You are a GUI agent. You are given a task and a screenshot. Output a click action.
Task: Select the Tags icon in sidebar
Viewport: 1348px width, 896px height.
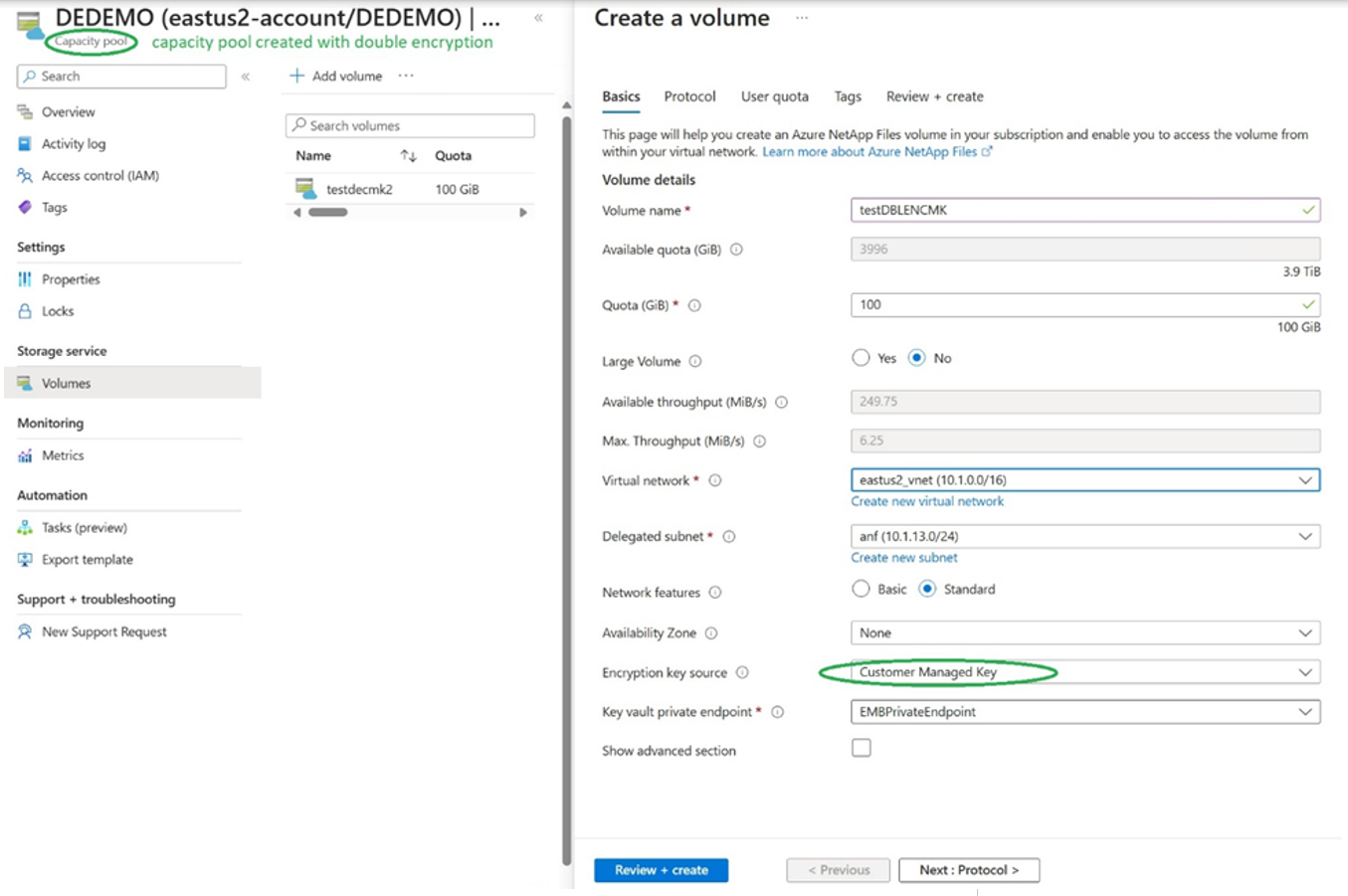tap(25, 208)
